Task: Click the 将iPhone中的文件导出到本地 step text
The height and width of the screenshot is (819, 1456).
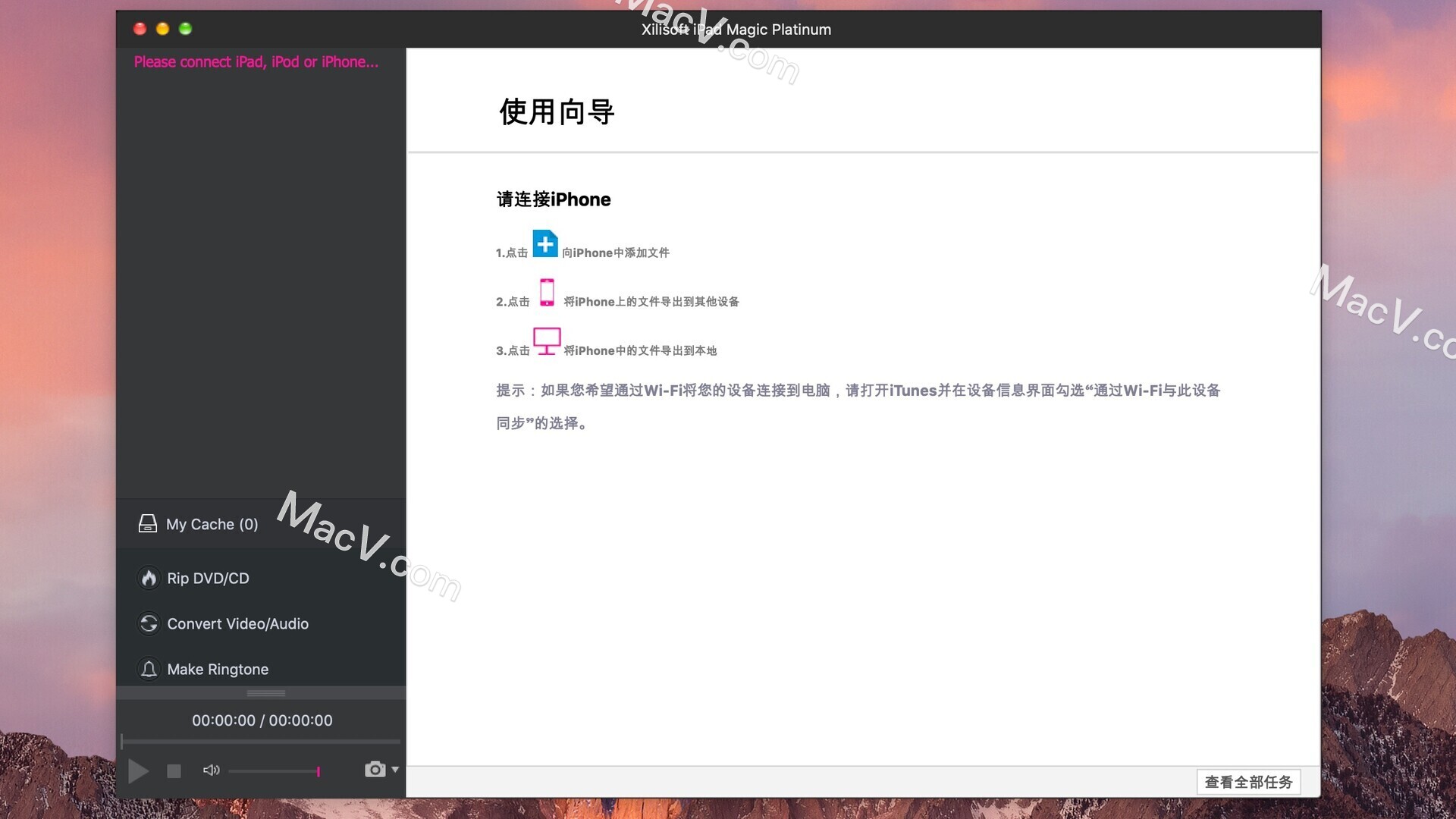Action: [x=640, y=350]
